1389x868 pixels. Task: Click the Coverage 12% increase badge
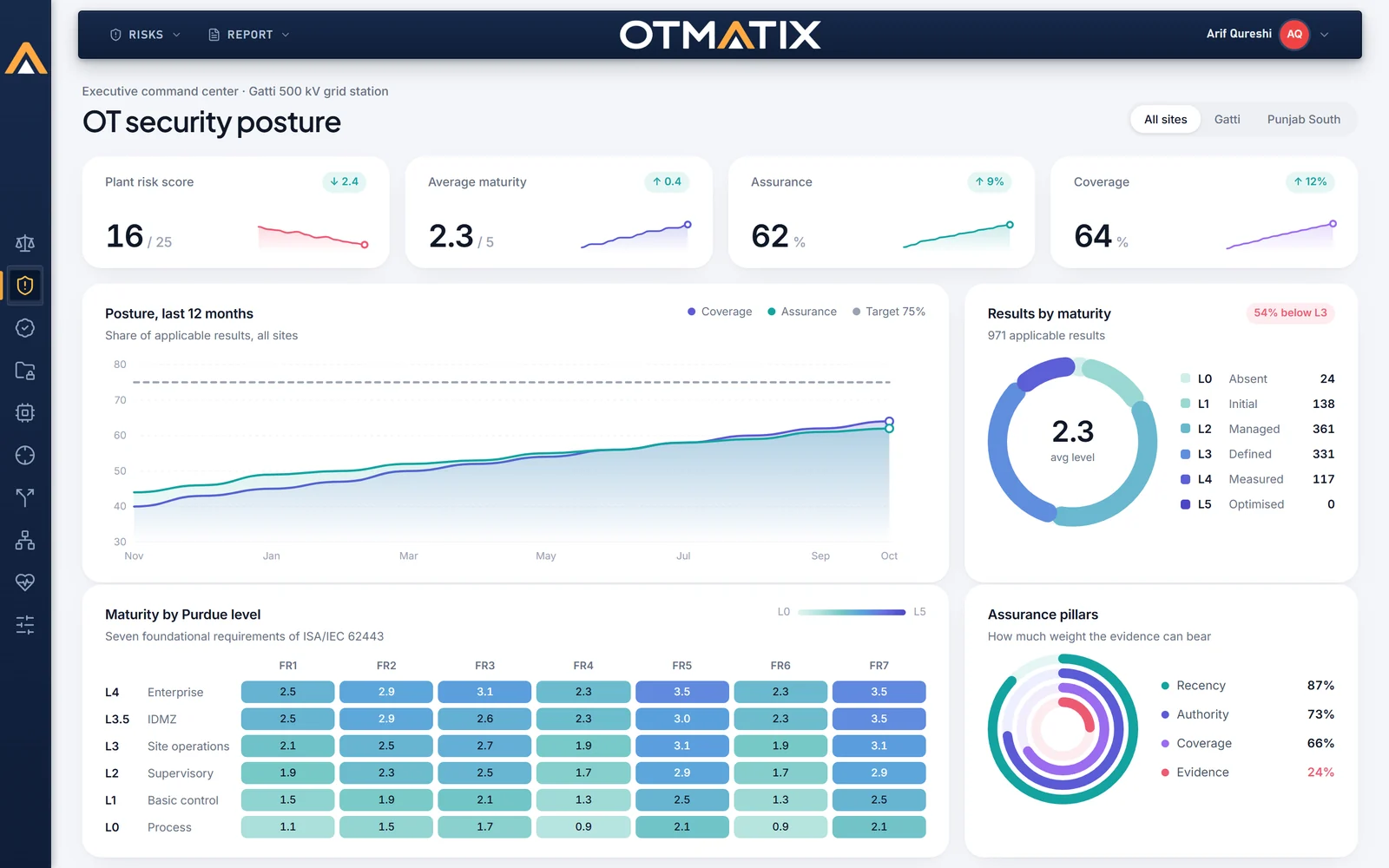(1310, 181)
